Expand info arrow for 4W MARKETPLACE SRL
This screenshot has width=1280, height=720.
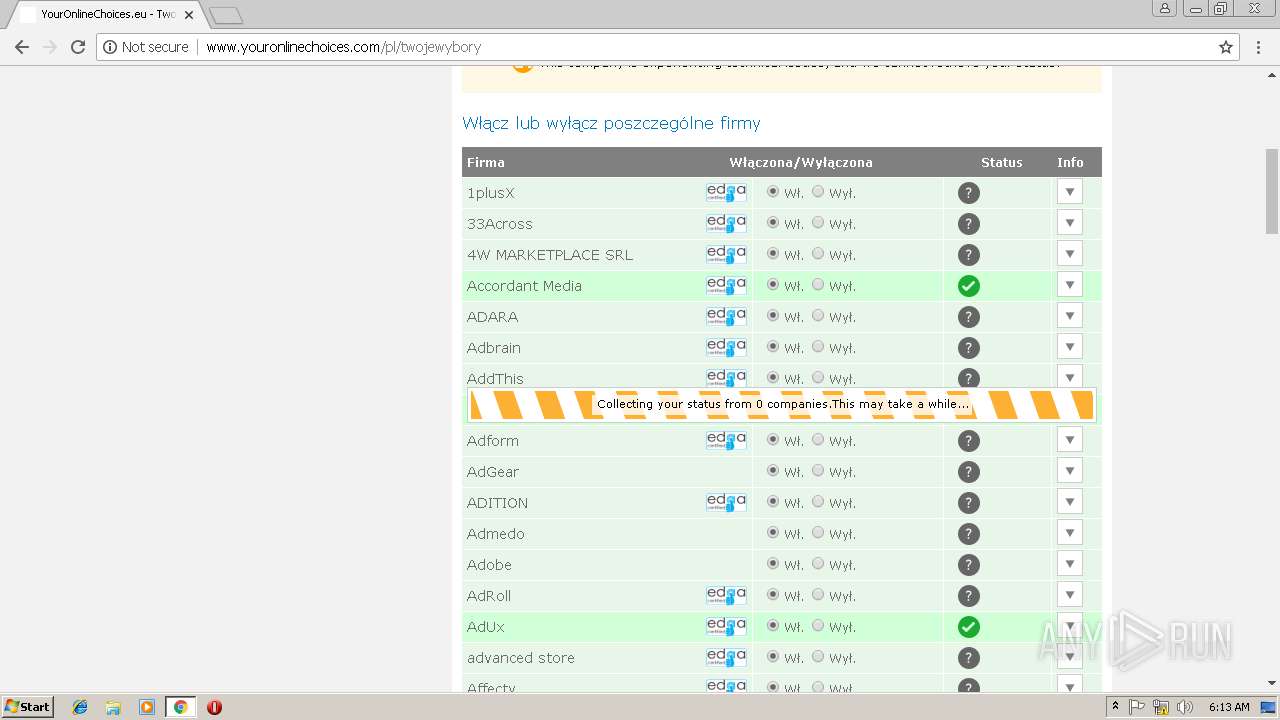coord(1070,254)
